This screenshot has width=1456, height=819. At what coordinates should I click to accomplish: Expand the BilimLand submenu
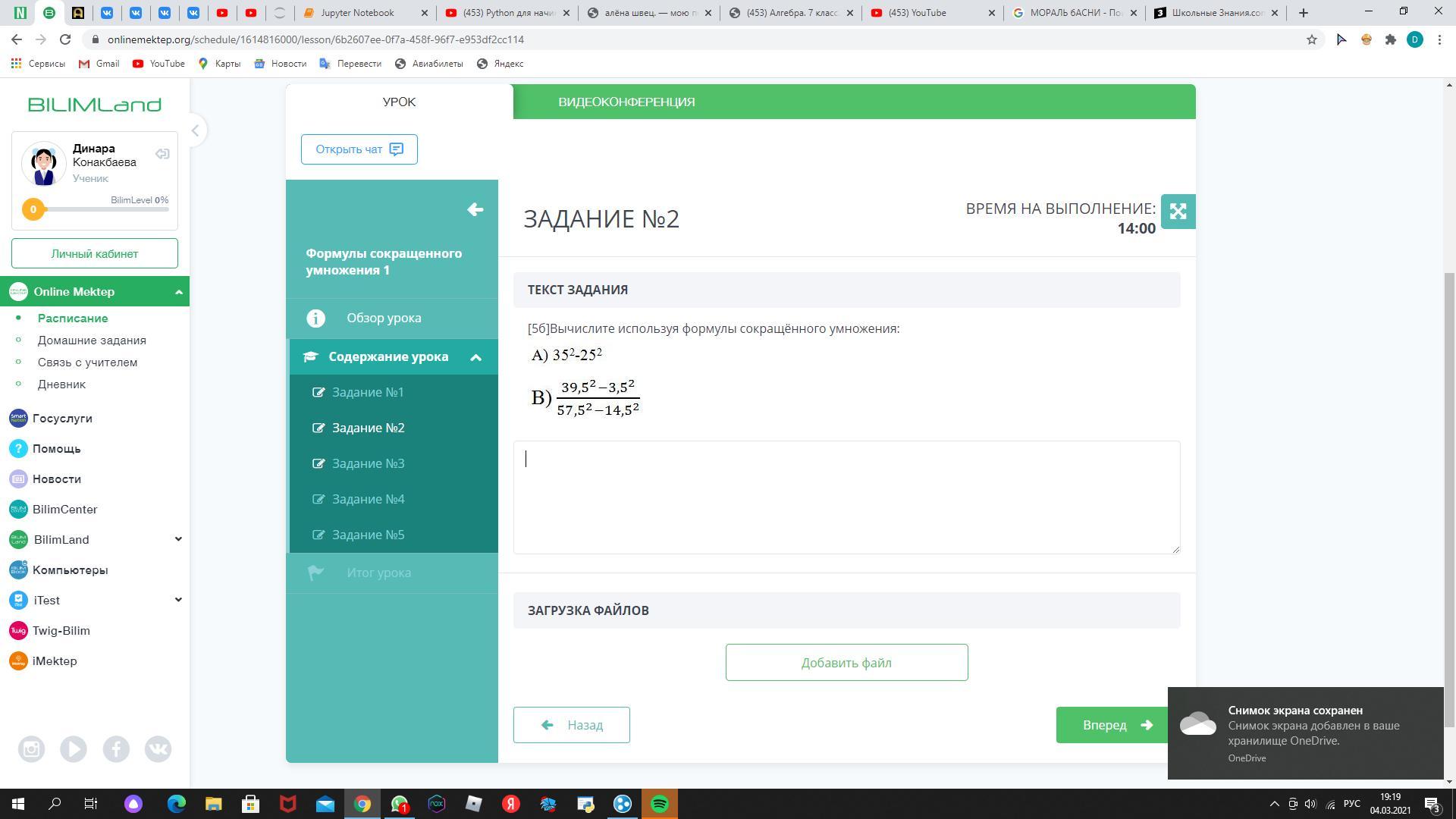click(x=178, y=539)
